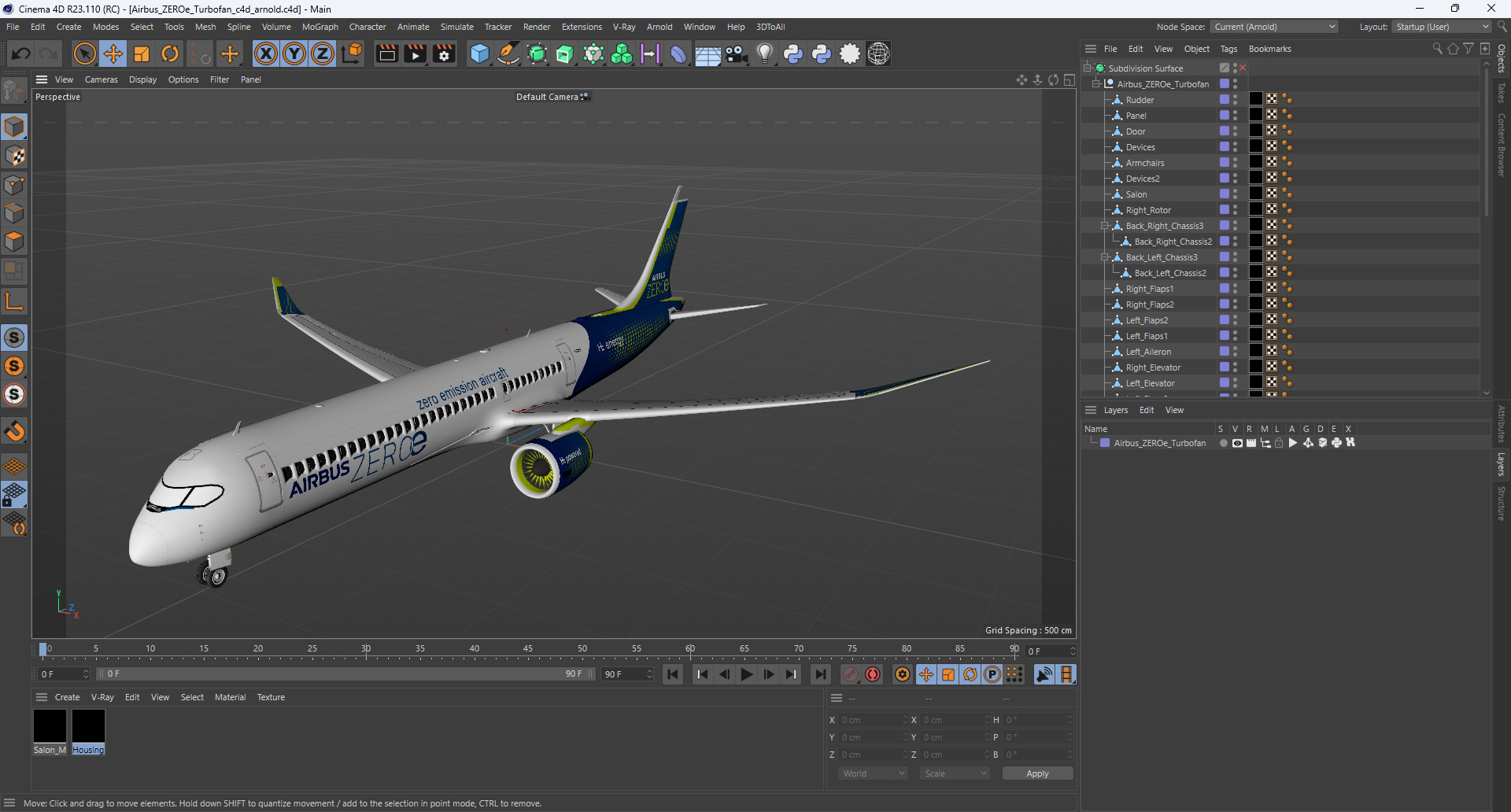Open the Arnold menu
The width and height of the screenshot is (1511, 812).
click(x=659, y=27)
